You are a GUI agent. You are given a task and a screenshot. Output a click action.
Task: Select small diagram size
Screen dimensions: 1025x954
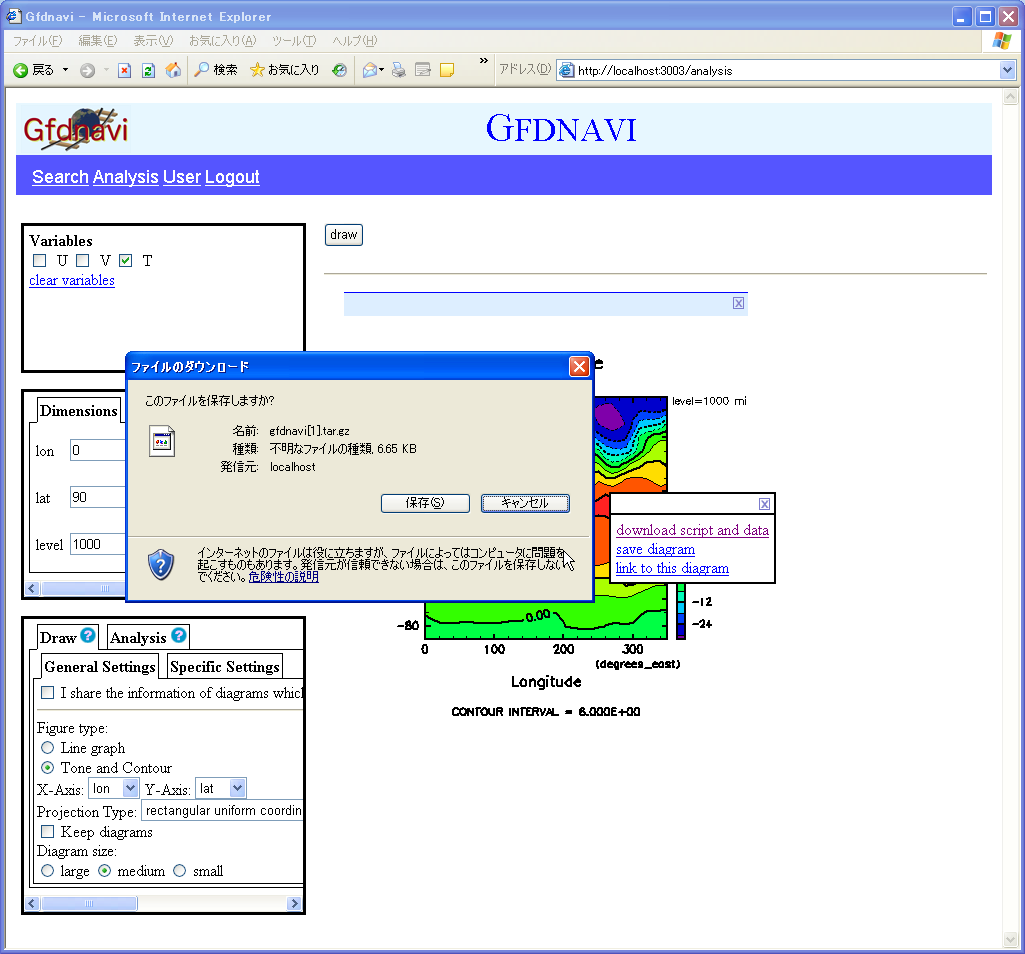tap(180, 870)
